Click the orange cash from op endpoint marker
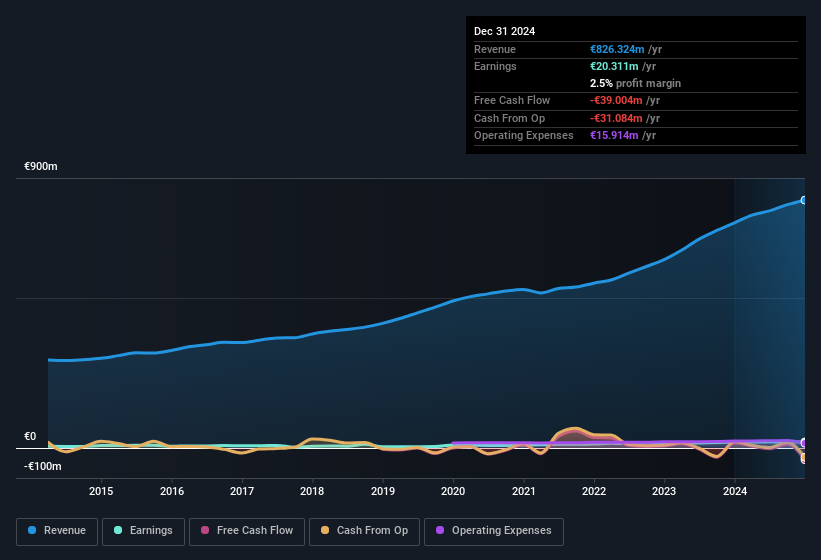Viewport: 821px width, 560px height. [803, 458]
